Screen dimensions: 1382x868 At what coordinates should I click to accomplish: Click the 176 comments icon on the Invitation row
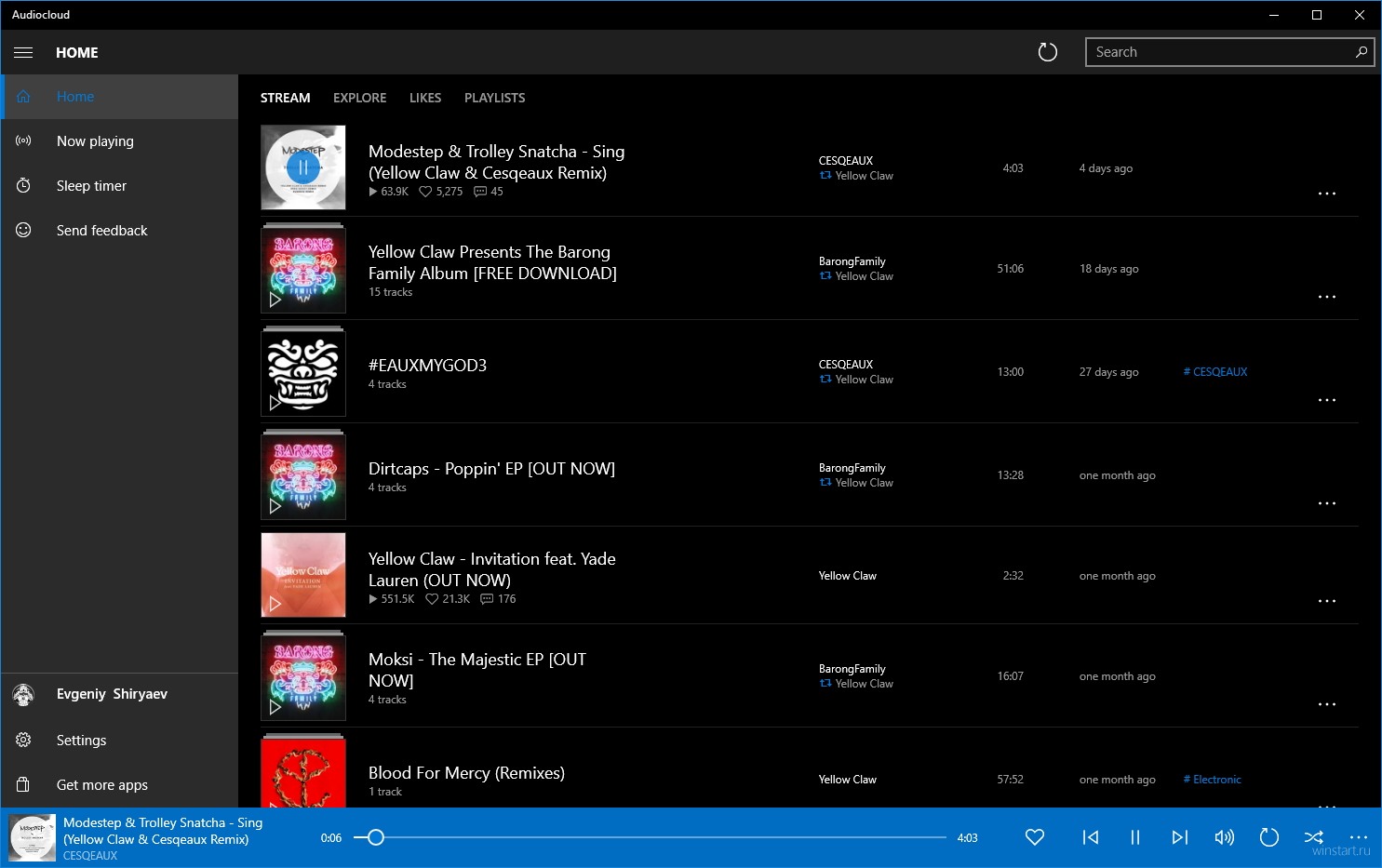[487, 599]
